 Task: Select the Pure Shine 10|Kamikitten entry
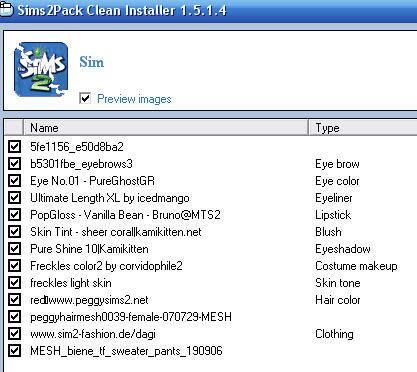click(89, 249)
